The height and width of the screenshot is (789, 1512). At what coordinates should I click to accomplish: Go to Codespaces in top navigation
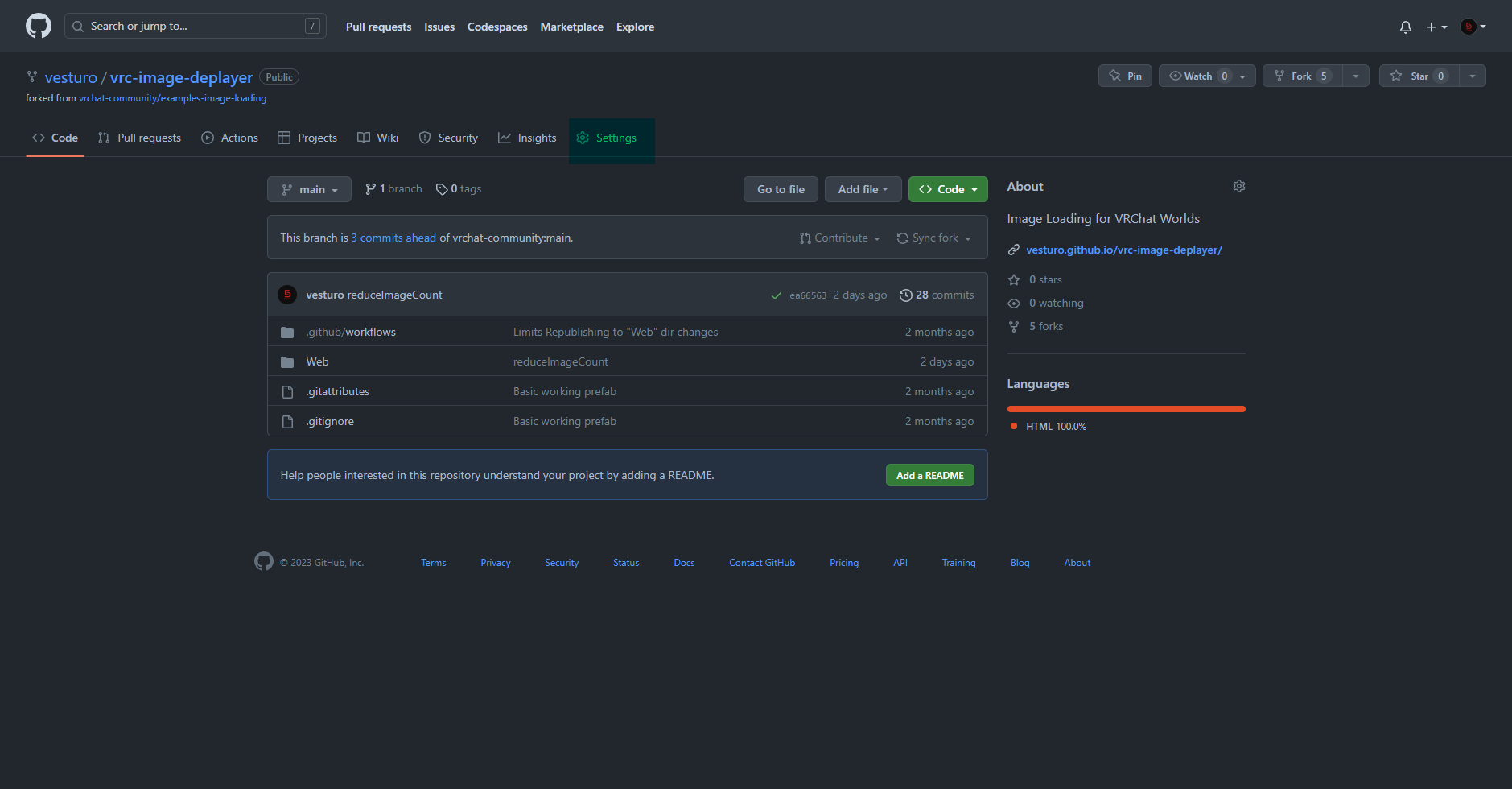pyautogui.click(x=497, y=27)
